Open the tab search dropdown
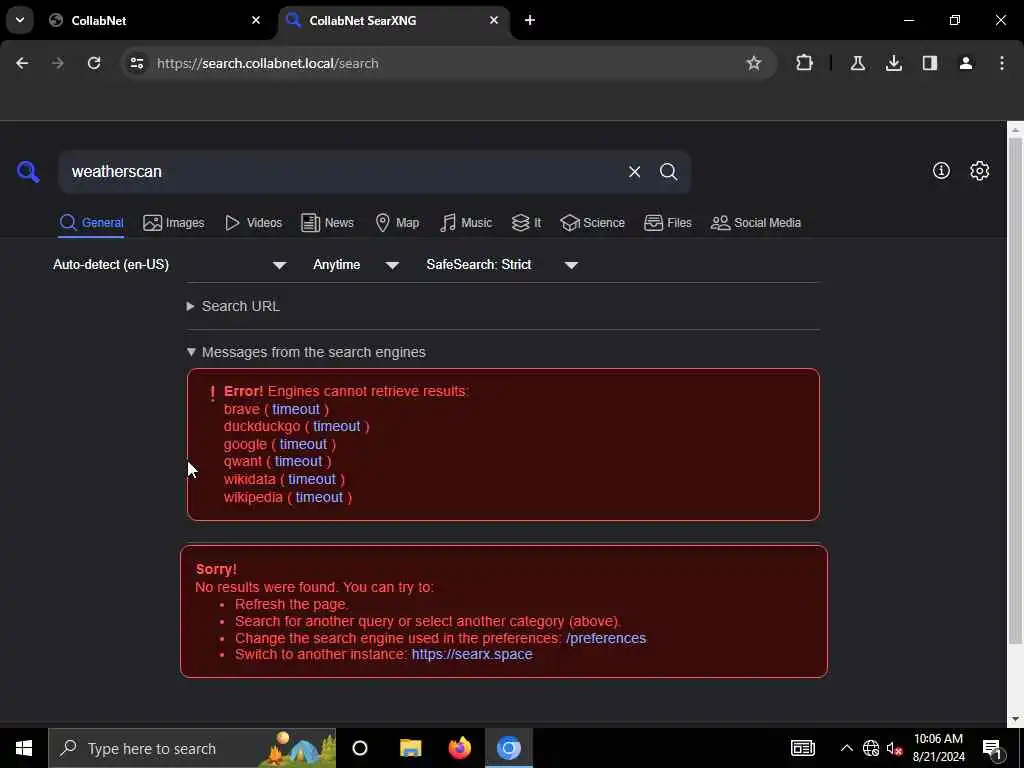Image resolution: width=1024 pixels, height=768 pixels. 20,20
